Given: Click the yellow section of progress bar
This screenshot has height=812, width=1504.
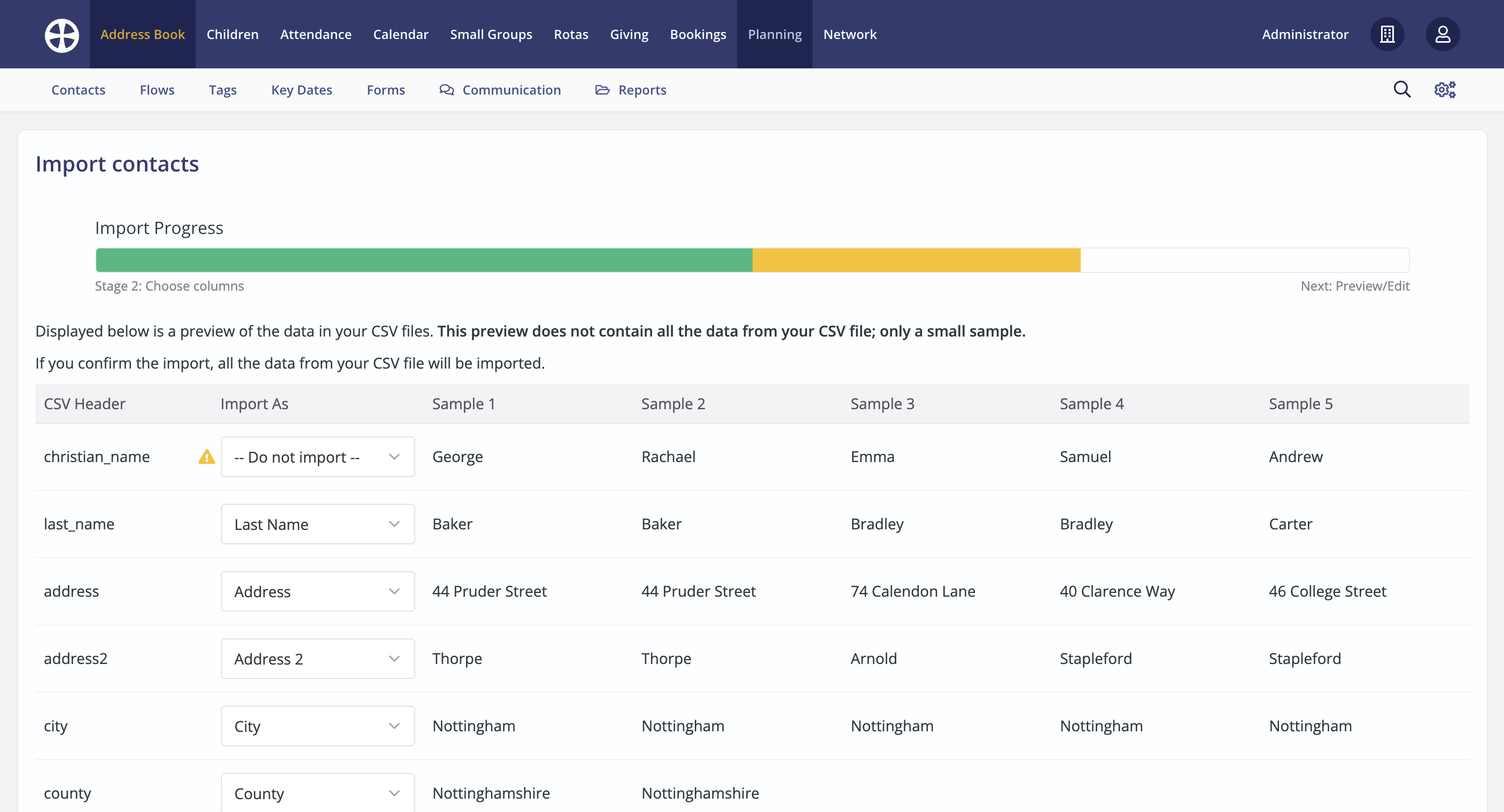Looking at the screenshot, I should (x=916, y=260).
